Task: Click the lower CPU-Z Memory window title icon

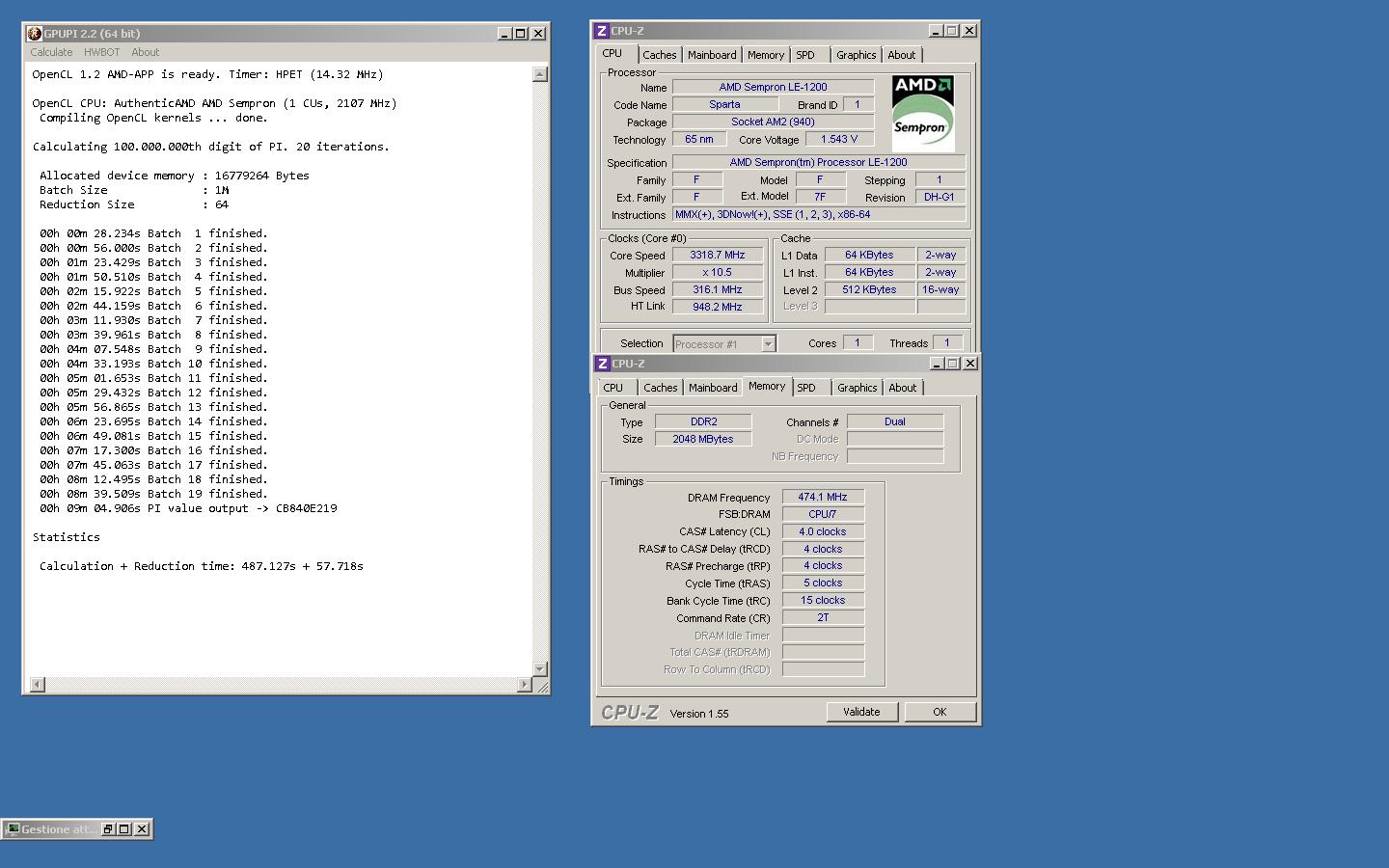Action: (602, 364)
